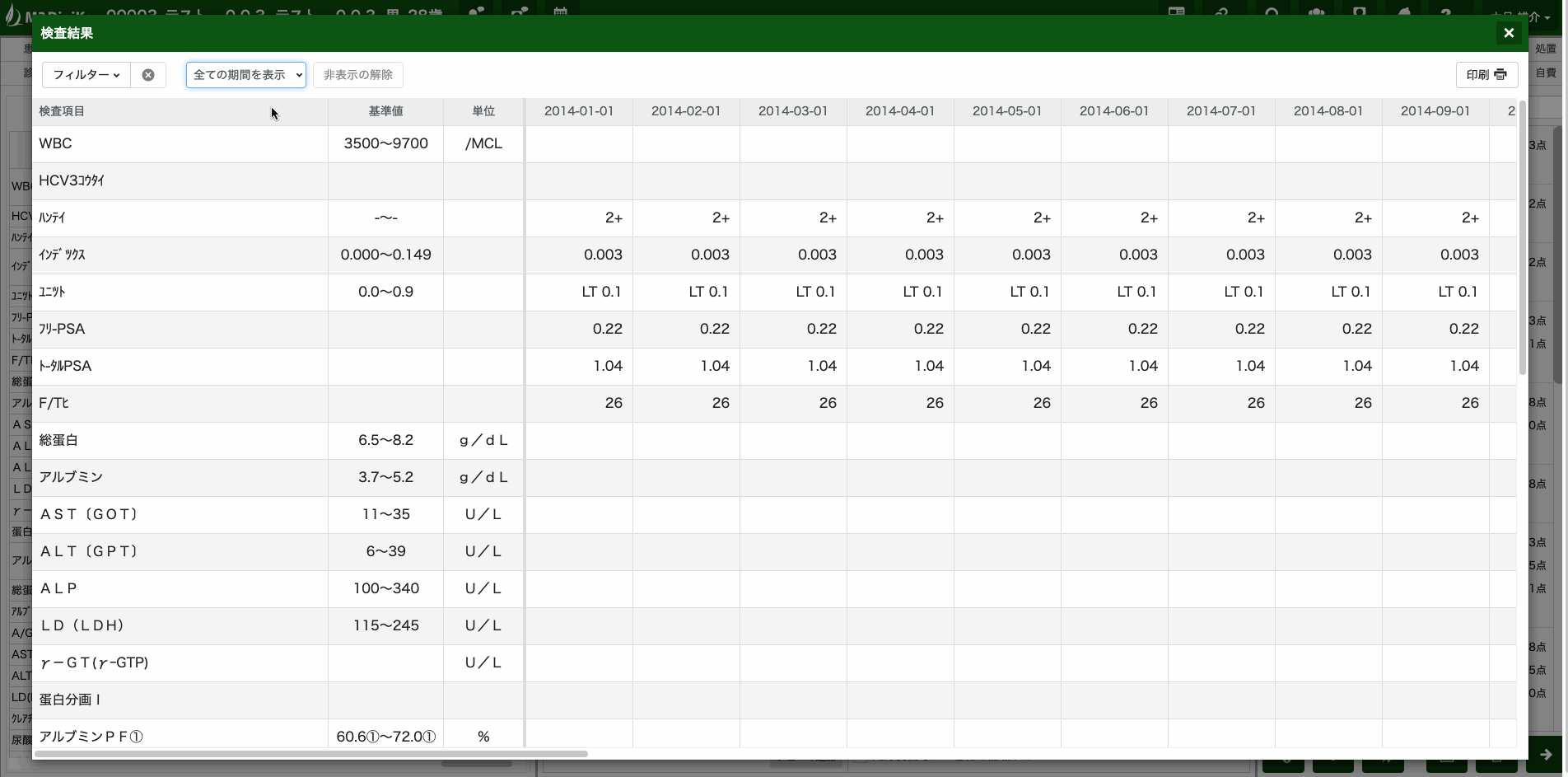Select the 2014-03-01 date column header

point(793,111)
